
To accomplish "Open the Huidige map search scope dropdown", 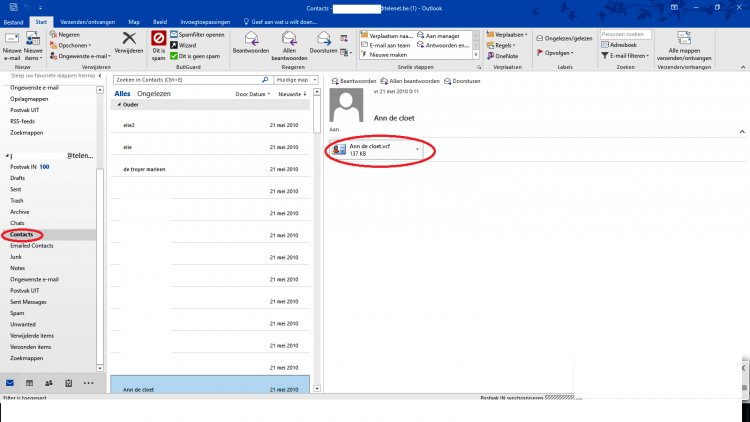I will [294, 79].
